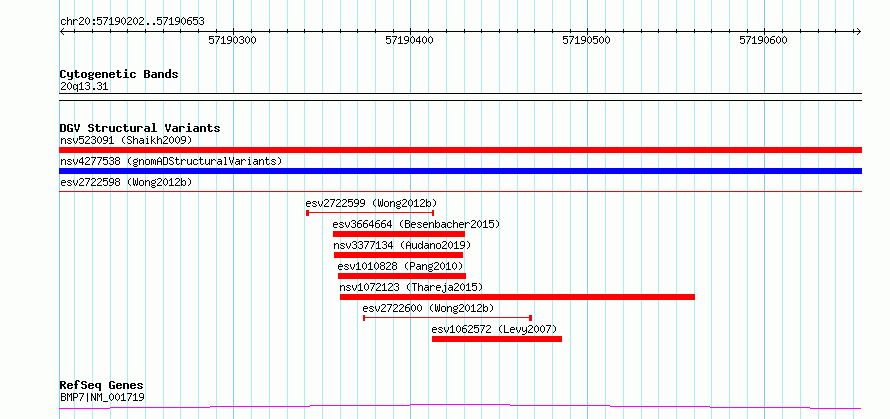Open variant label esv1010828 (Pang2010)
The image size is (890, 419).
400,266
